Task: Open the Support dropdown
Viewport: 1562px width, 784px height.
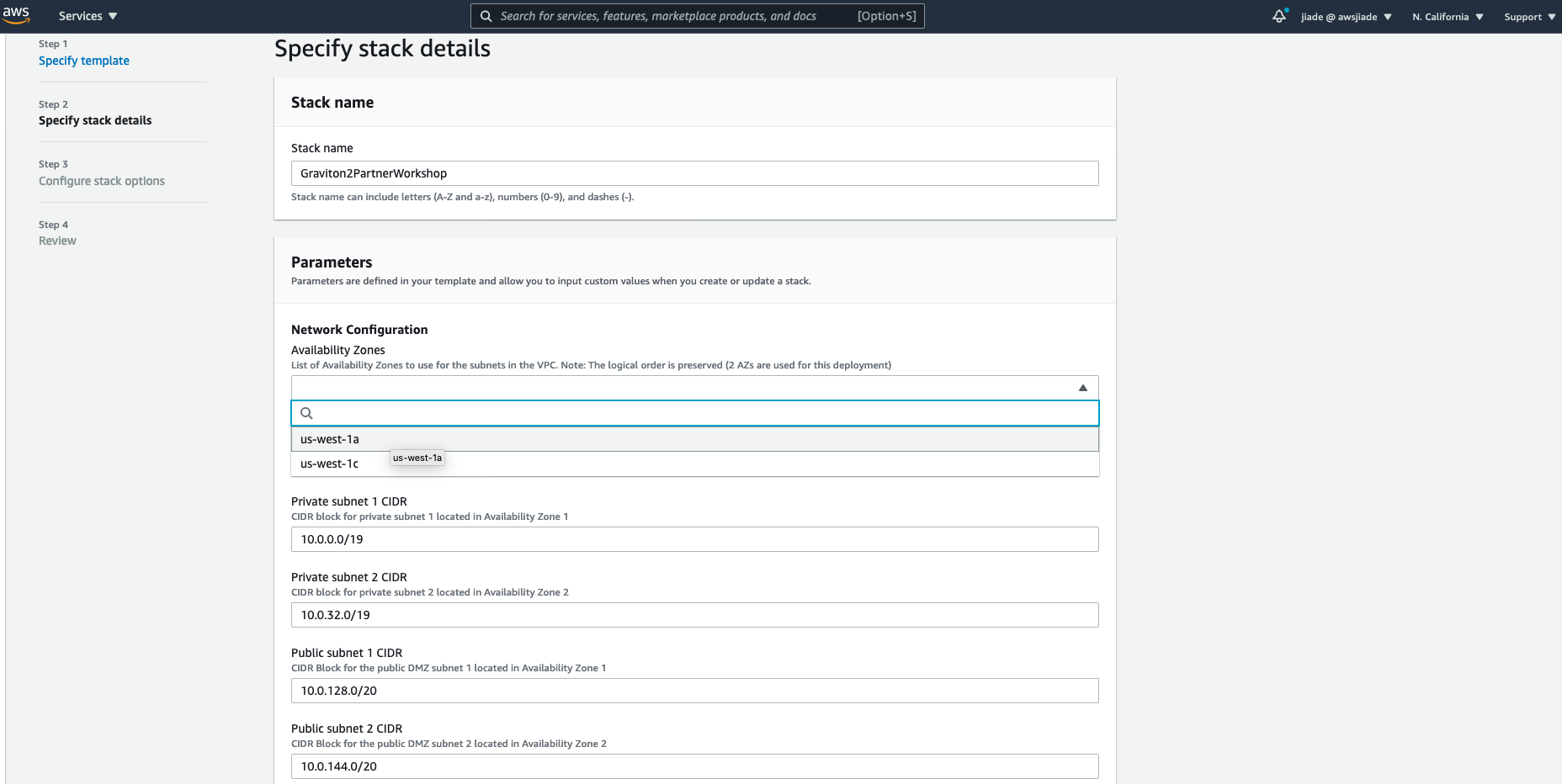Action: click(x=1528, y=16)
